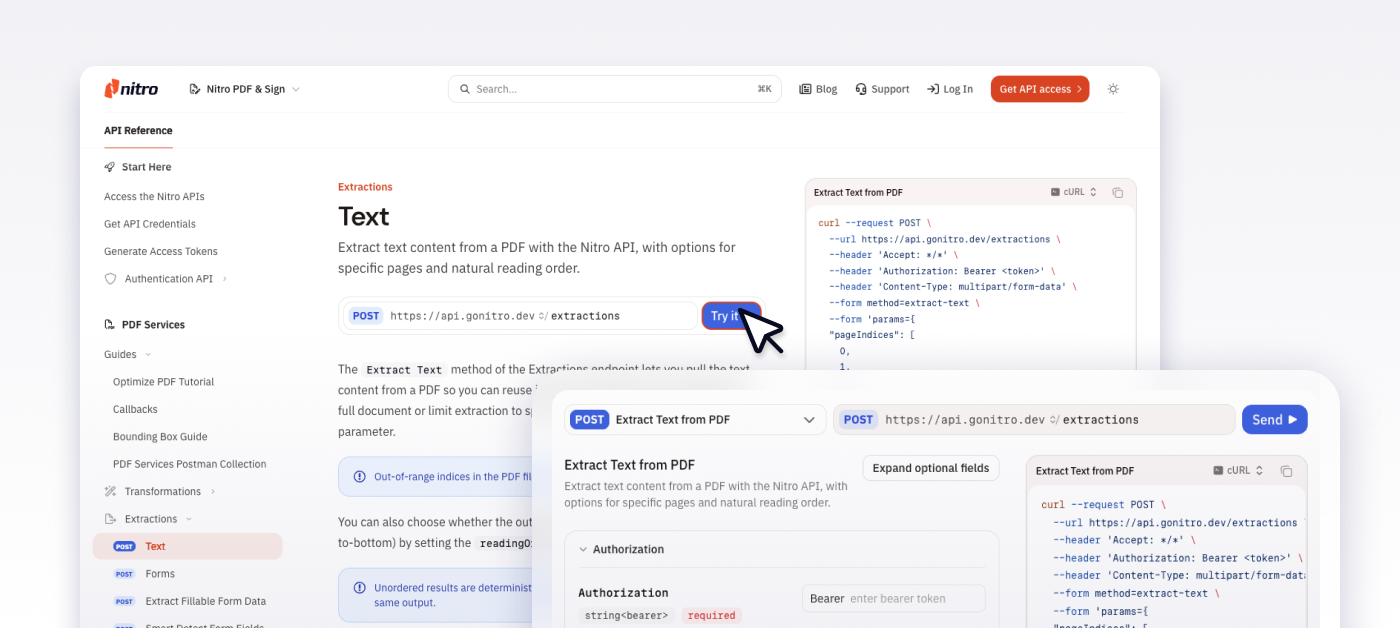Open the Callbacks guide
This screenshot has width=1400, height=628.
point(135,409)
